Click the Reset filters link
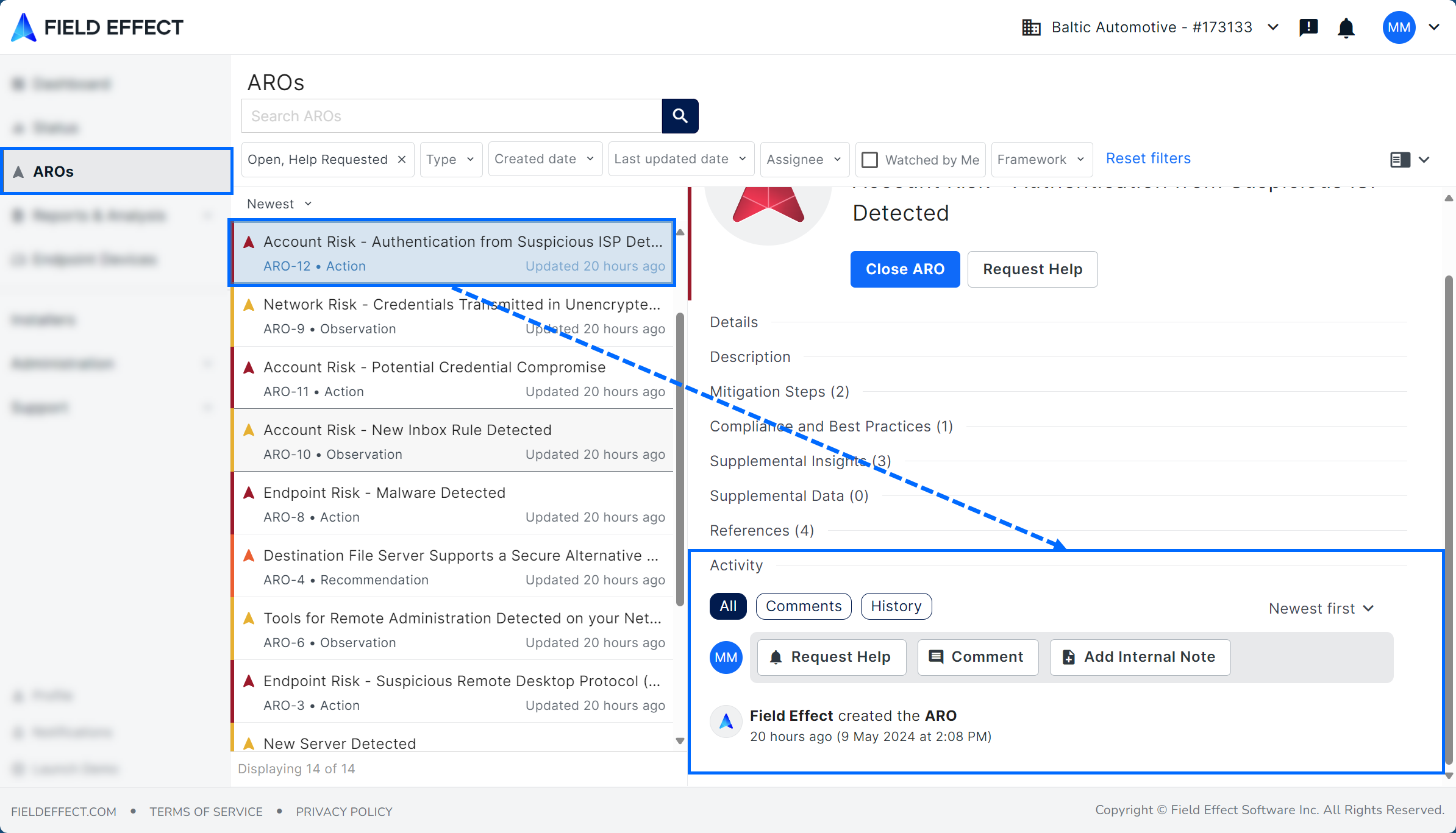Image resolution: width=1456 pixels, height=833 pixels. pyautogui.click(x=1148, y=158)
